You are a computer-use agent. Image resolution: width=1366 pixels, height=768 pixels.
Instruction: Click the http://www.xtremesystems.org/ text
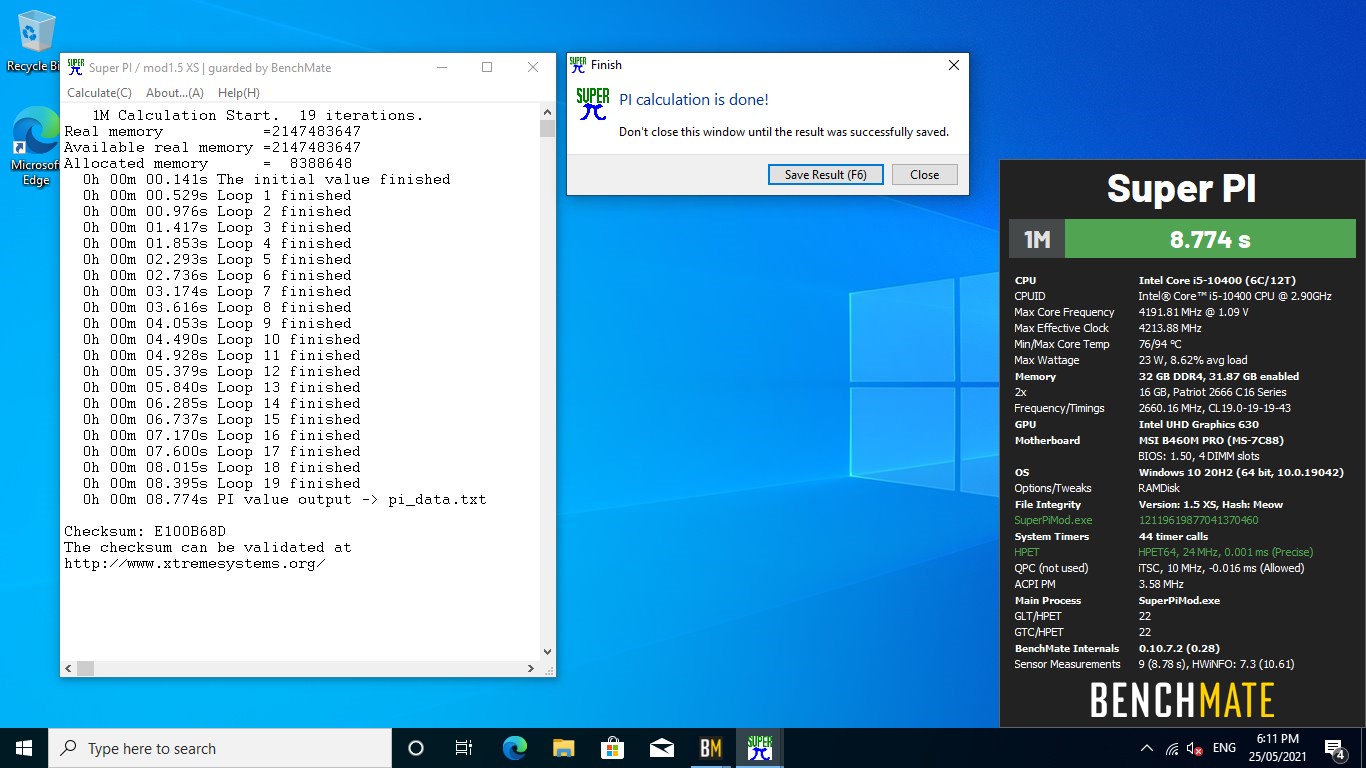point(195,563)
